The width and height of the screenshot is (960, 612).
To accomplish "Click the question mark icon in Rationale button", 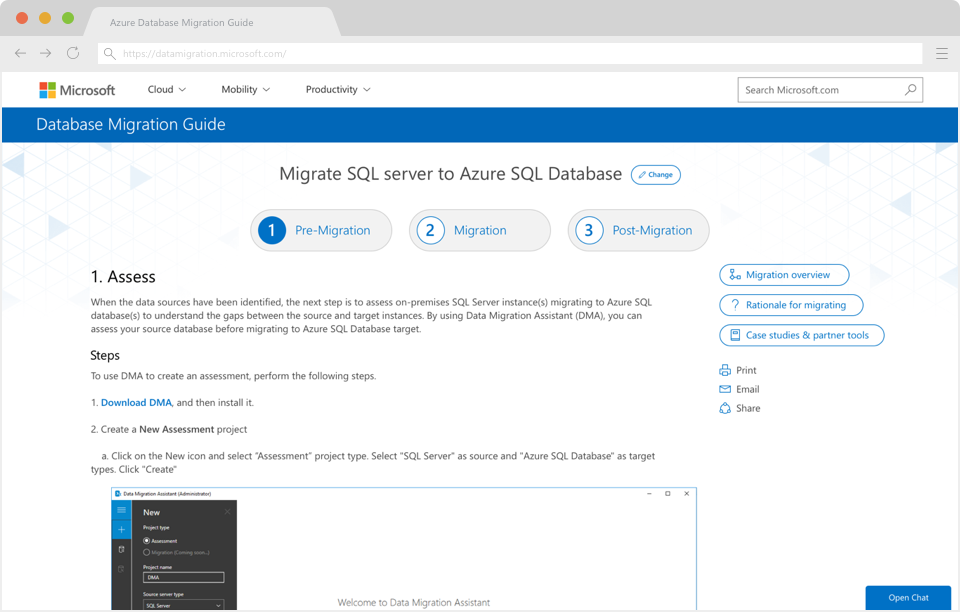I will pyautogui.click(x=735, y=305).
